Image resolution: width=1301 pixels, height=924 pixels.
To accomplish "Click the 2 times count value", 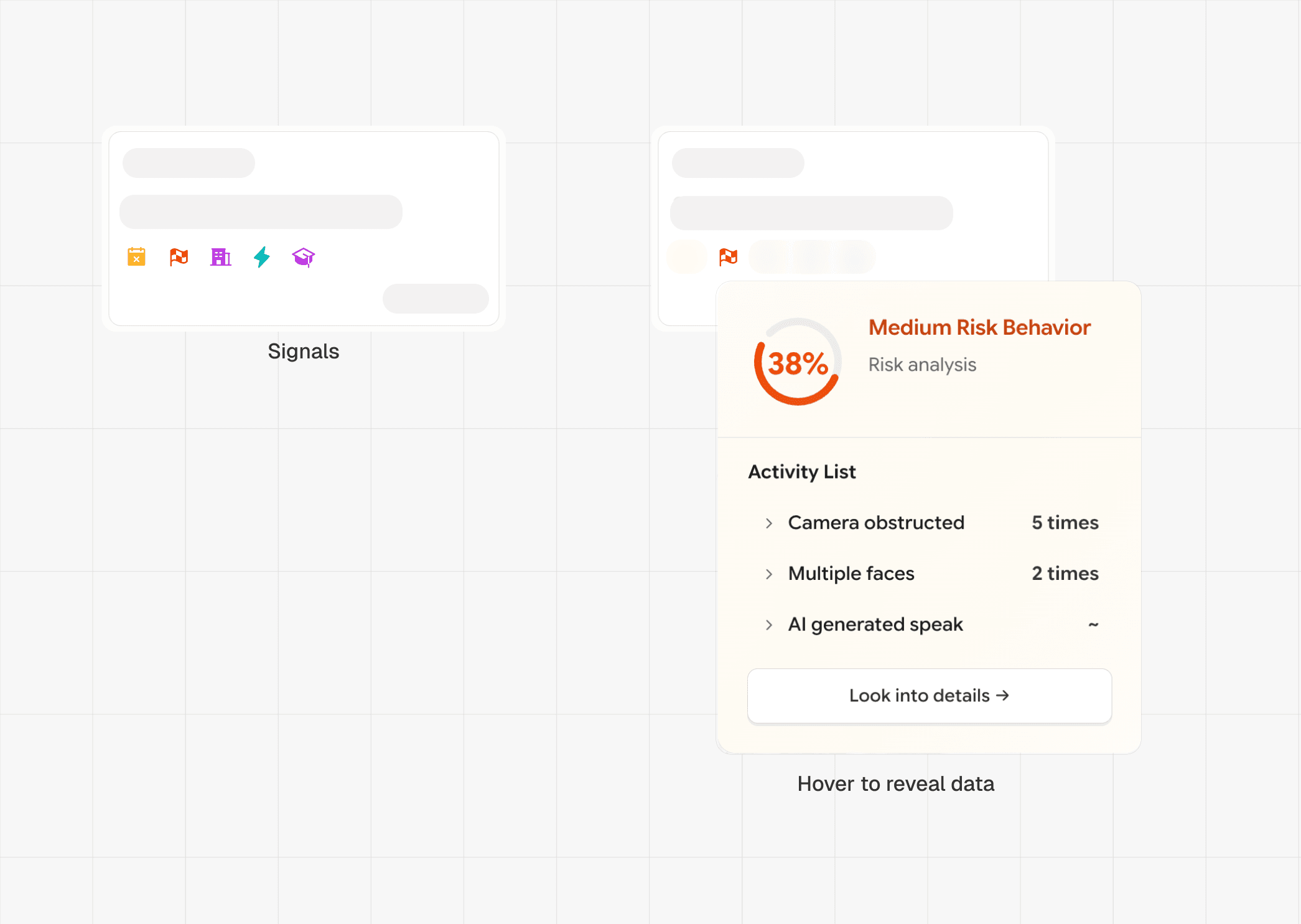I will (1065, 574).
